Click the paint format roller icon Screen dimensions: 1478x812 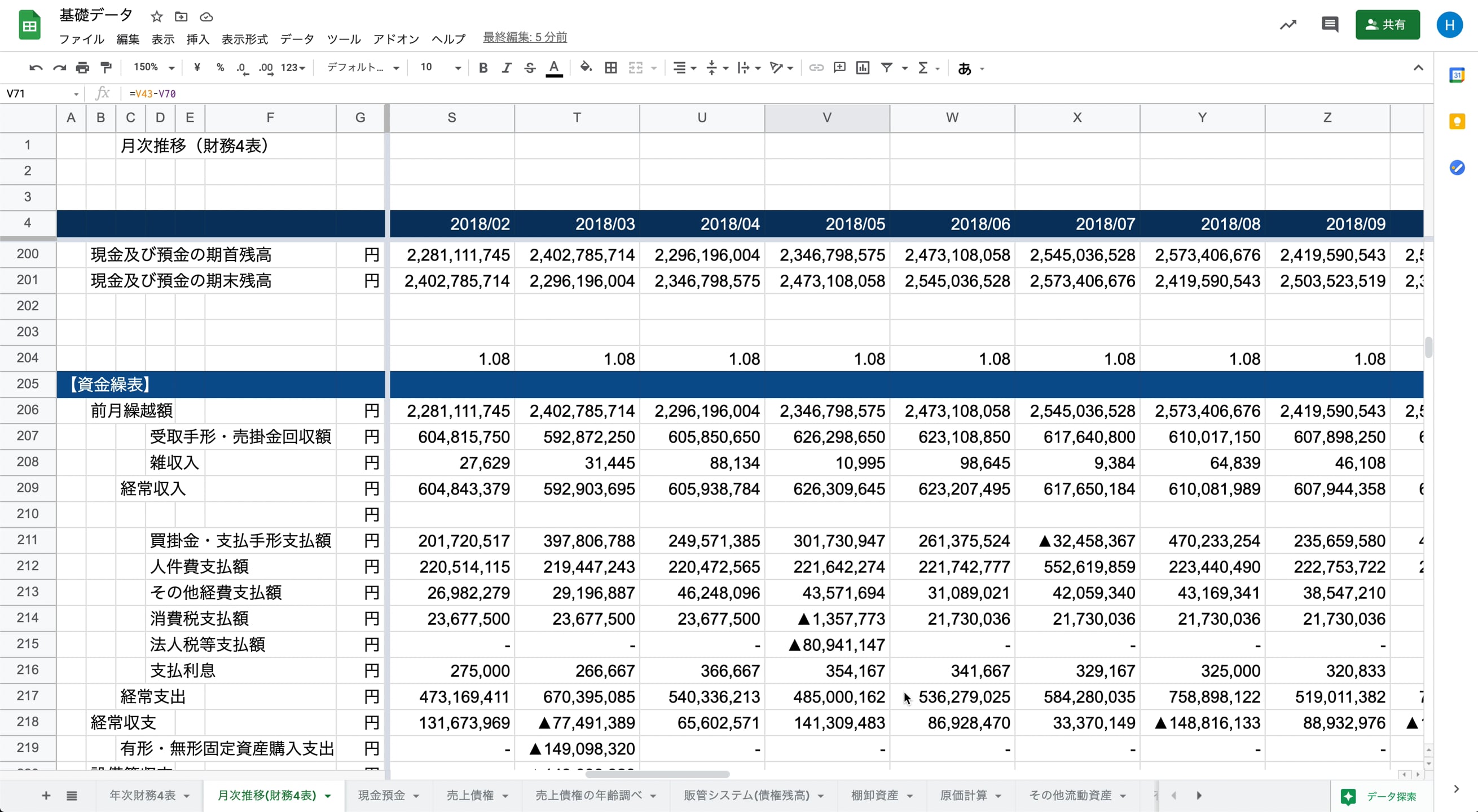coord(106,68)
